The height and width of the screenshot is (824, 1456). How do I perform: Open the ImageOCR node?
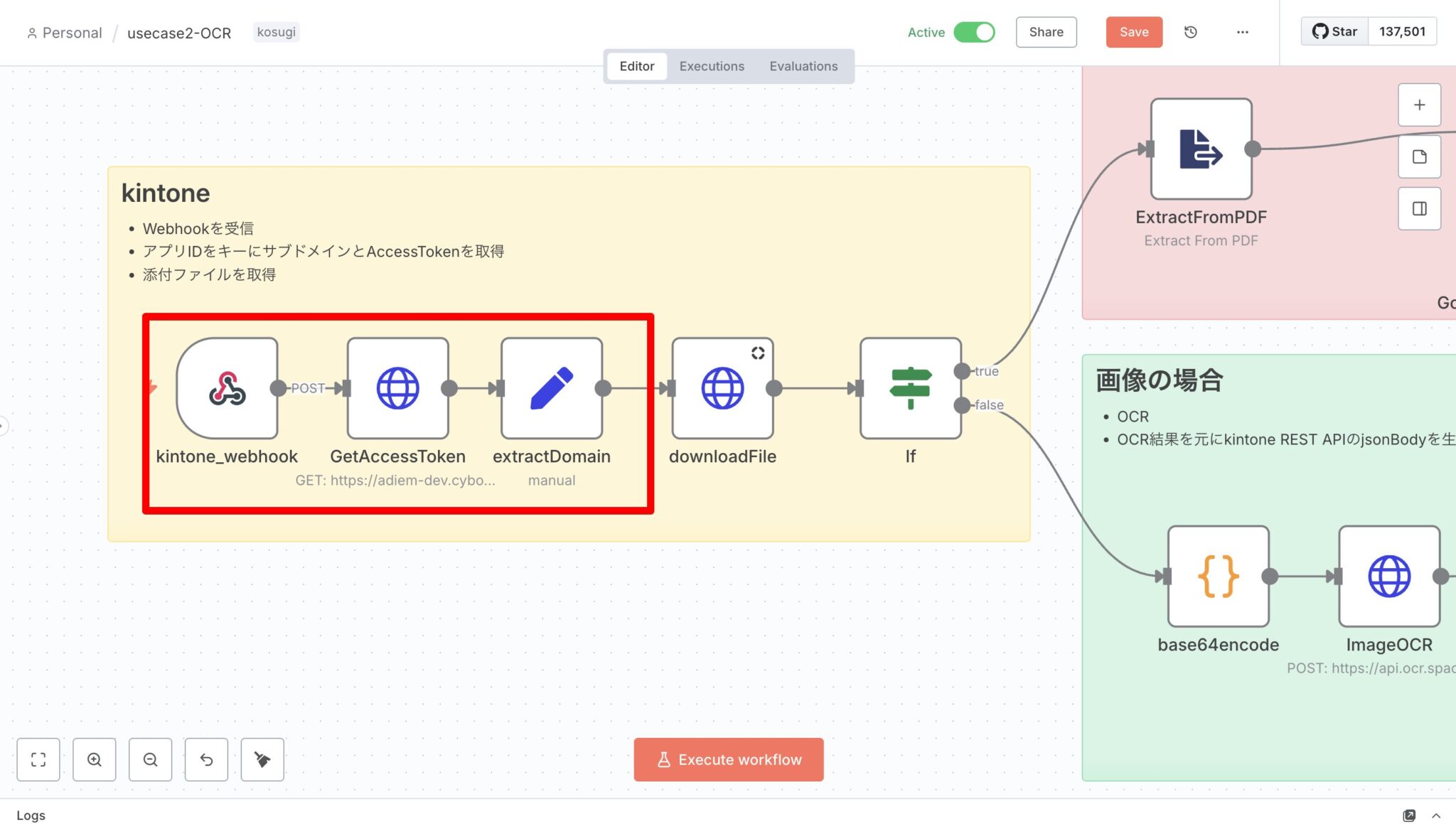point(1389,576)
